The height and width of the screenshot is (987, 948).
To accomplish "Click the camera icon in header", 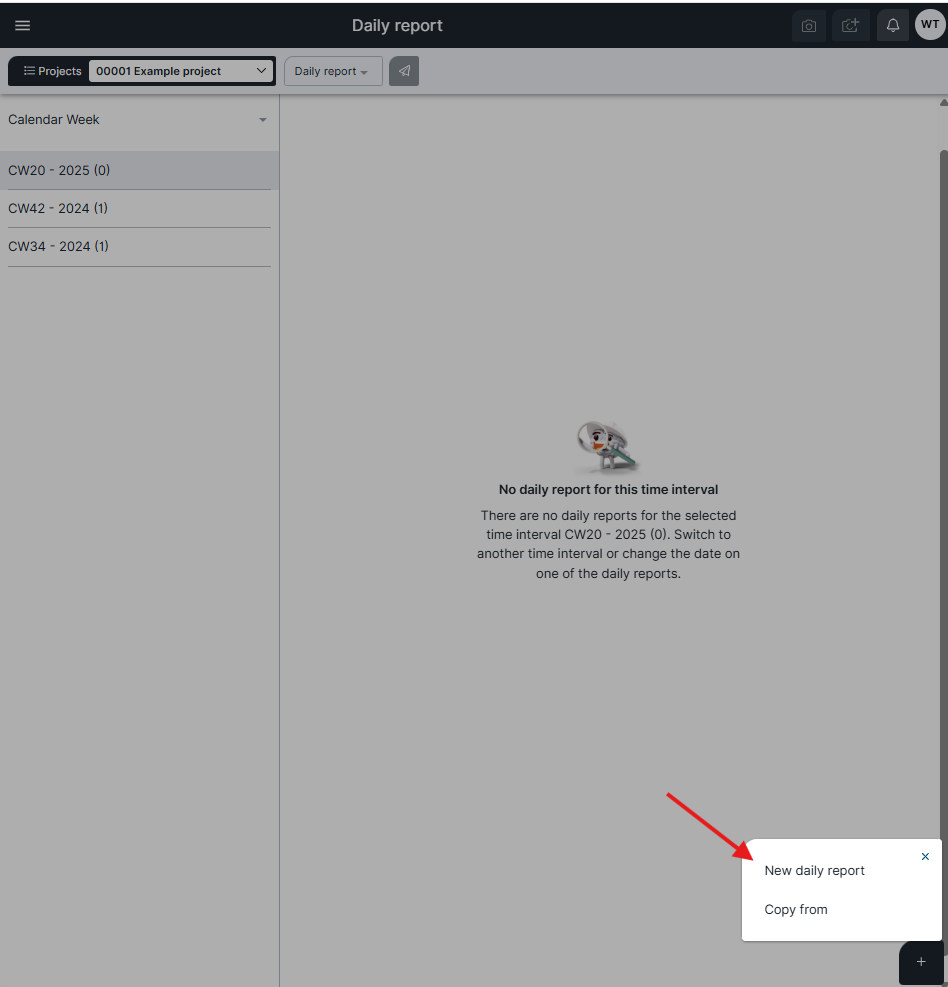I will click(809, 26).
